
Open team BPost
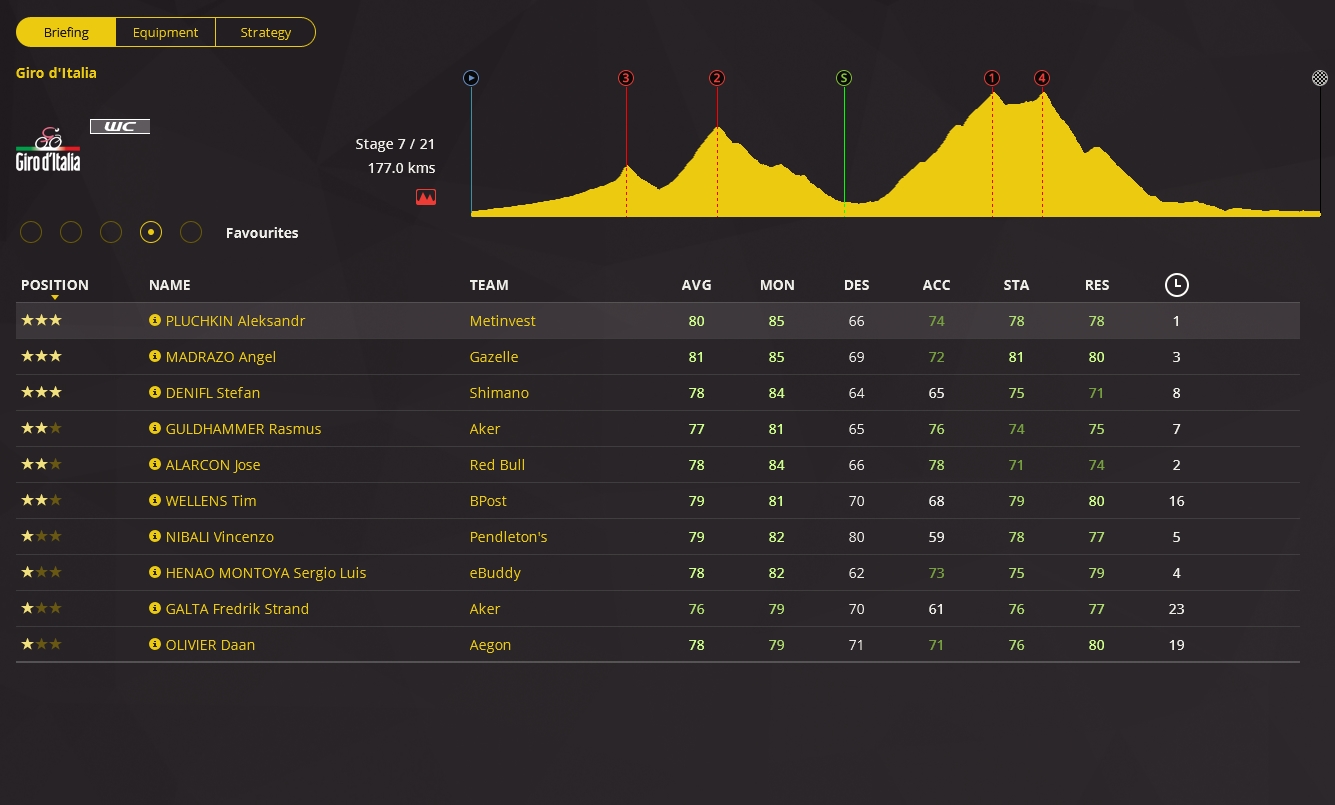(x=489, y=501)
